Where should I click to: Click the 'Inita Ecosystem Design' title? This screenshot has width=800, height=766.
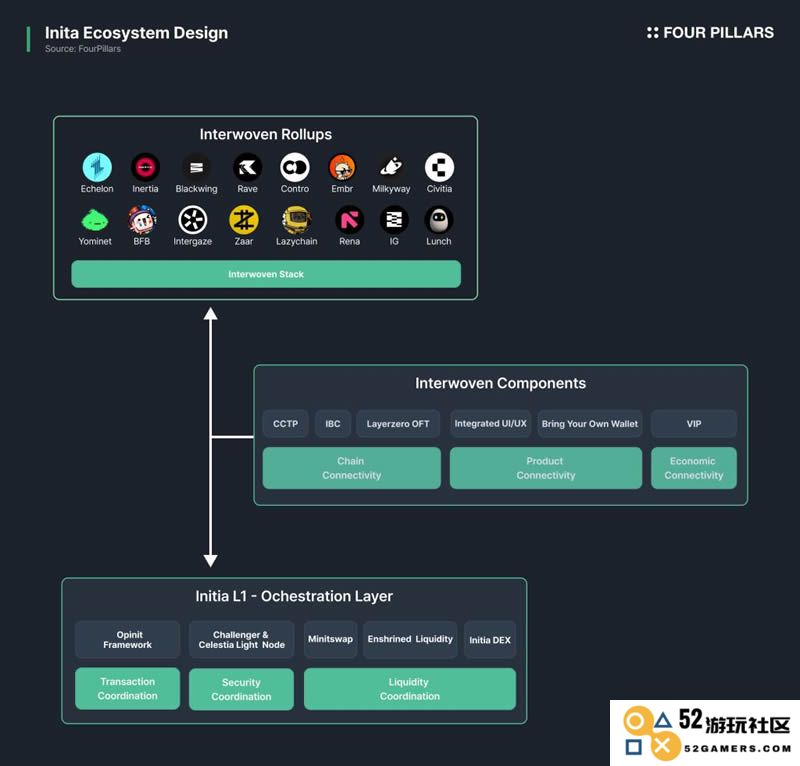point(136,33)
